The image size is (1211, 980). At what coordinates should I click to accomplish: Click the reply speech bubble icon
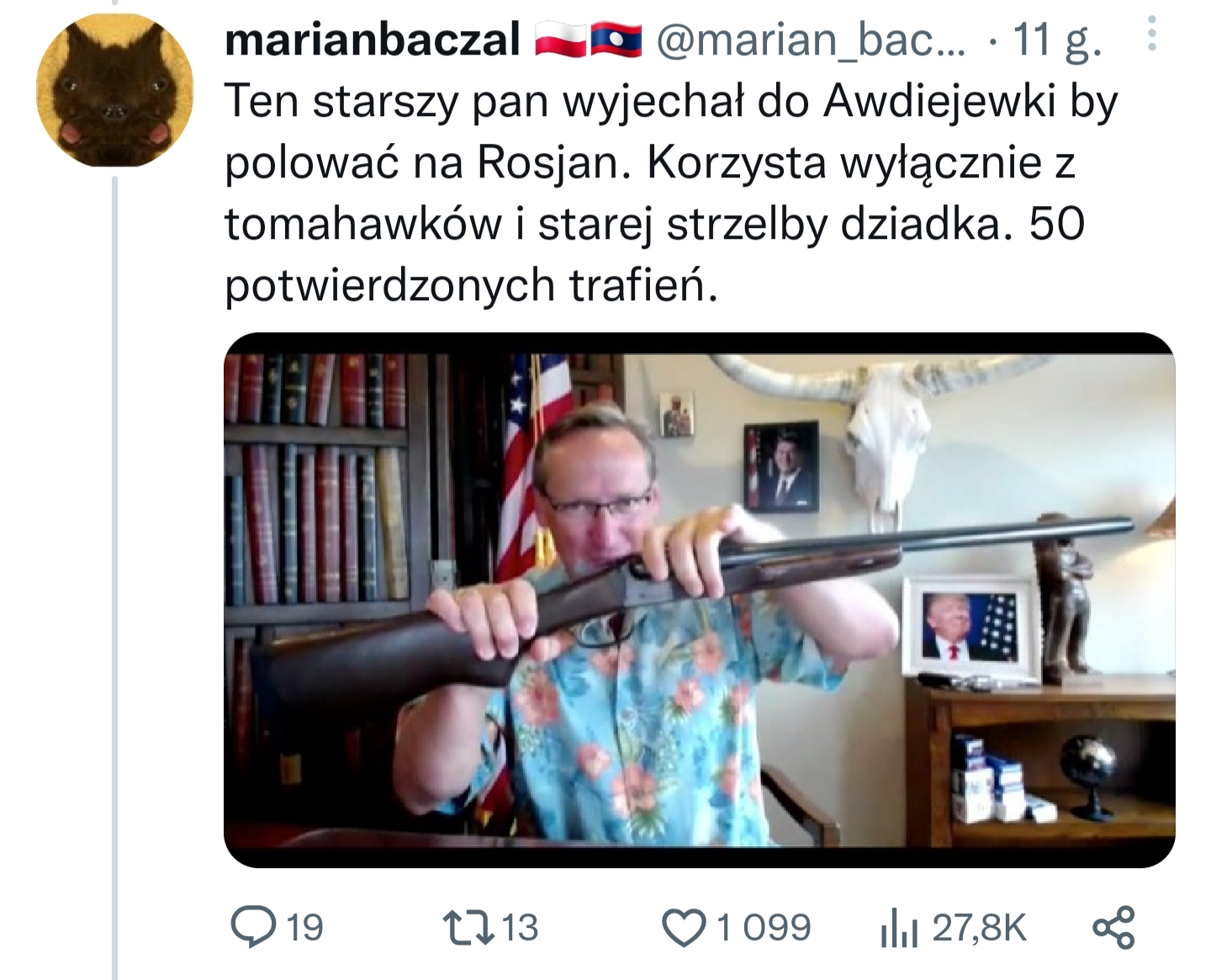tap(253, 927)
